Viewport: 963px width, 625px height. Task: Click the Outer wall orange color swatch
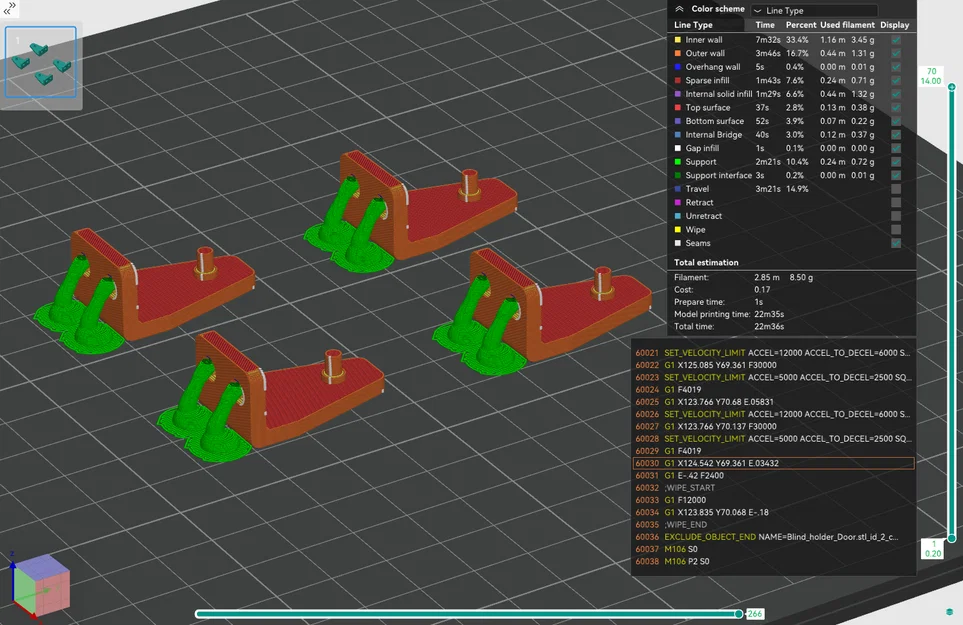[678, 53]
